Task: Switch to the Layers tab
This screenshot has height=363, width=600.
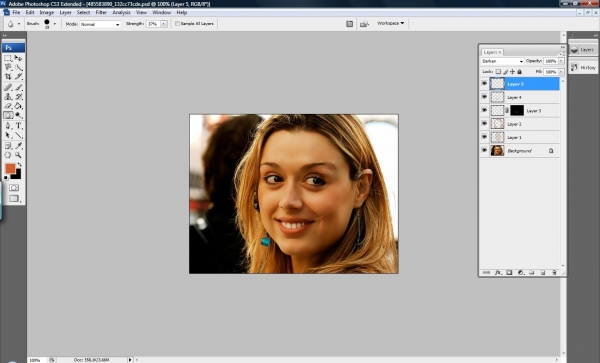Action: coord(492,52)
